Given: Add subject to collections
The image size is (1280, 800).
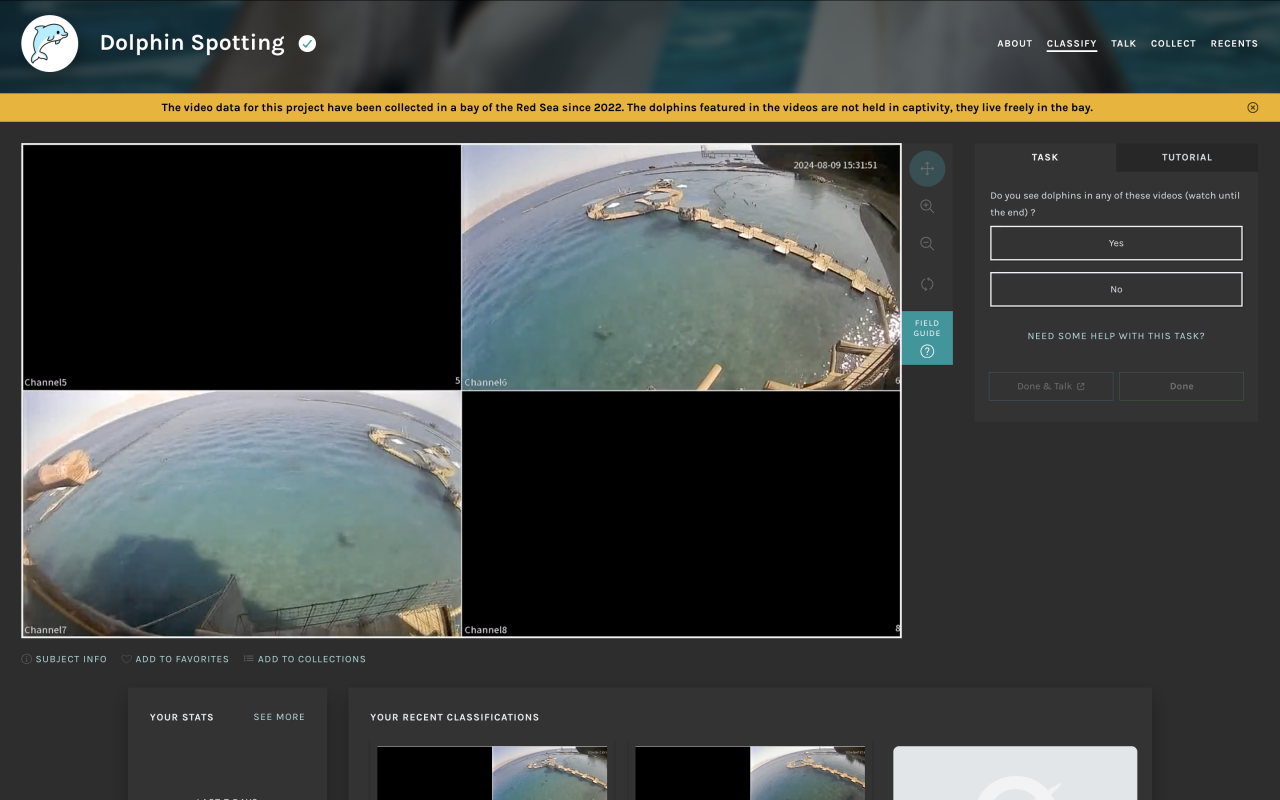Looking at the screenshot, I should (x=305, y=659).
